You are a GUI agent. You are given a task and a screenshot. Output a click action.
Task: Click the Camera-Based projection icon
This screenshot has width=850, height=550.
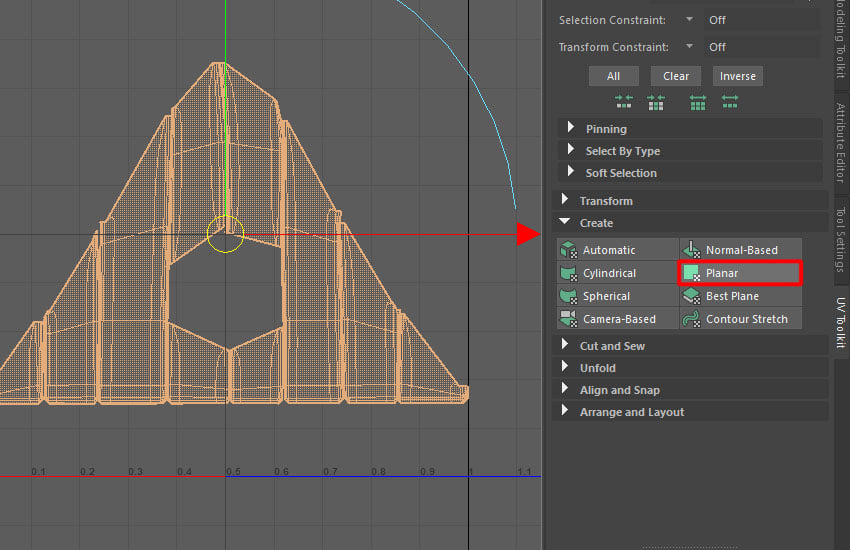[x=569, y=319]
